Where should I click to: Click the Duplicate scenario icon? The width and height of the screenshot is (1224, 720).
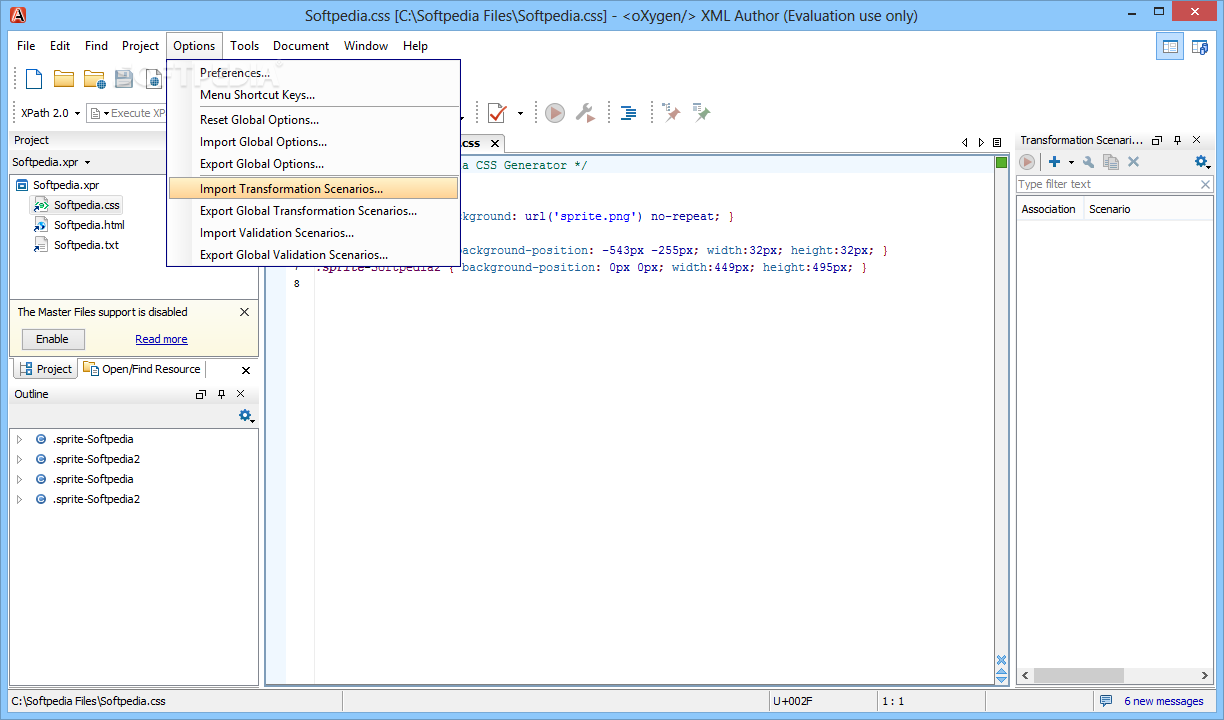tap(1111, 162)
